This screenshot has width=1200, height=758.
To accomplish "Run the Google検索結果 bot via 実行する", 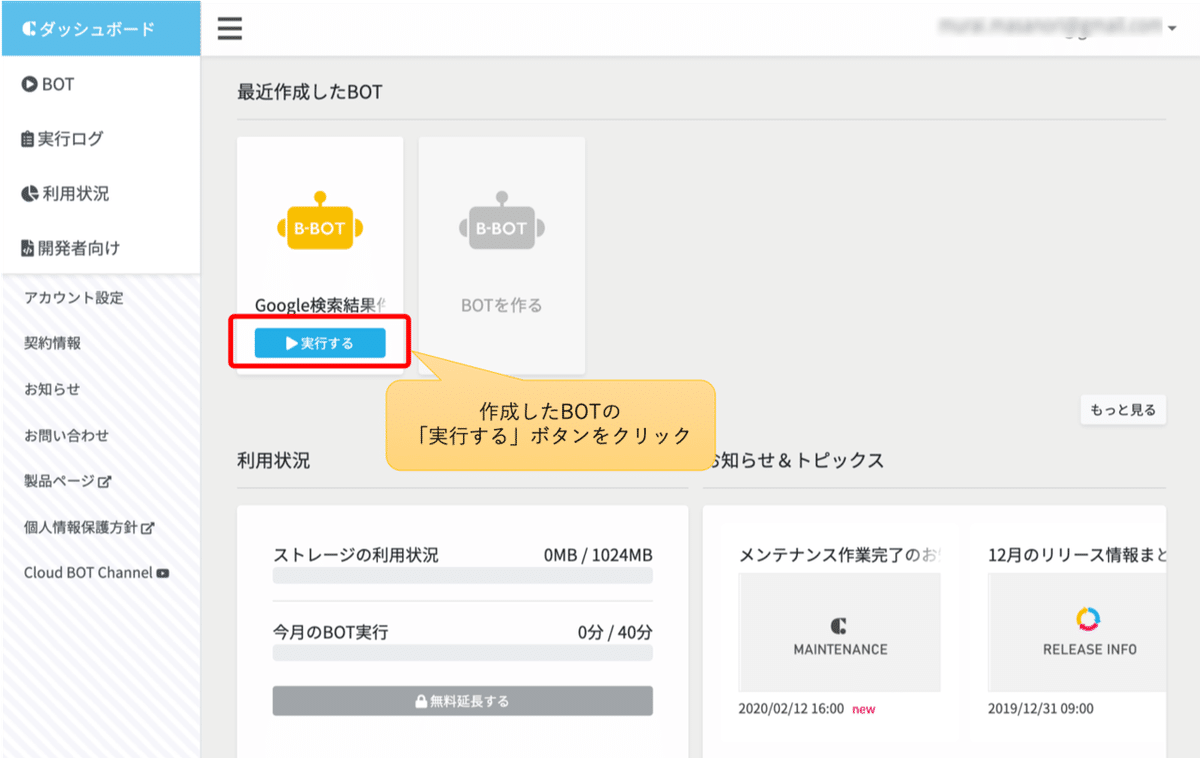I will tap(318, 342).
